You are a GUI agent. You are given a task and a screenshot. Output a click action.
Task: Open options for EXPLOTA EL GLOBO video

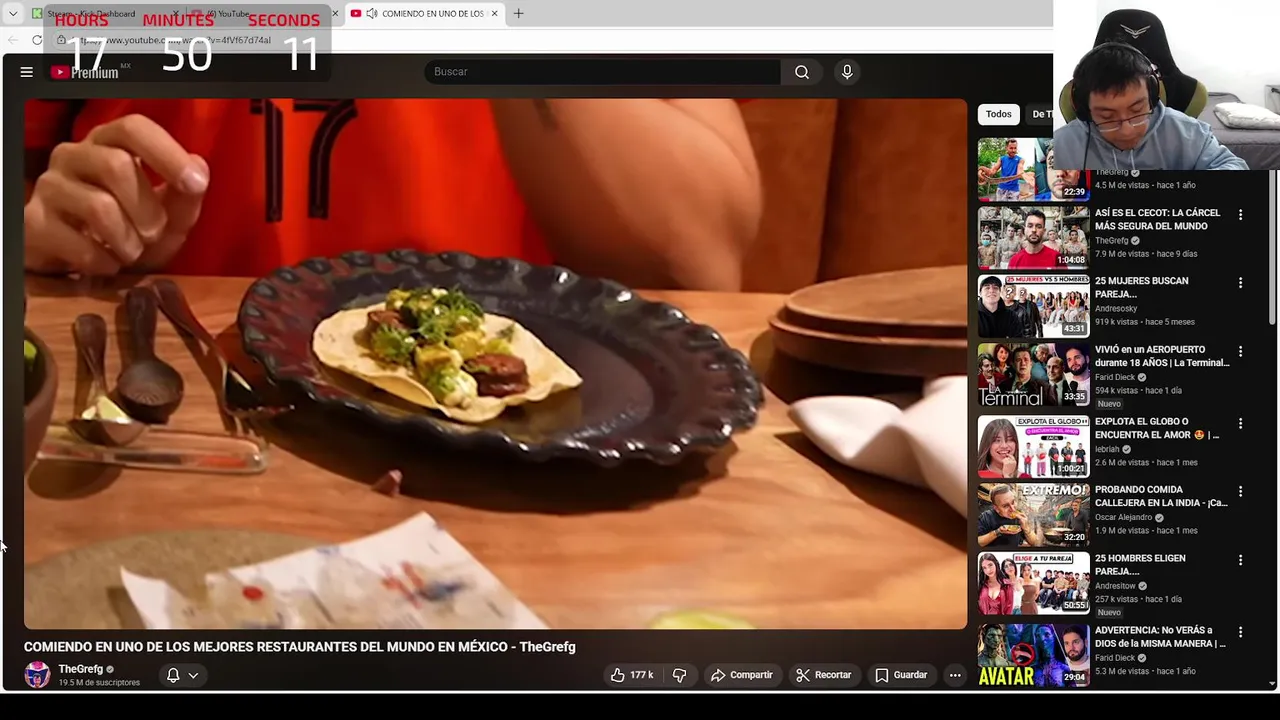(1241, 424)
